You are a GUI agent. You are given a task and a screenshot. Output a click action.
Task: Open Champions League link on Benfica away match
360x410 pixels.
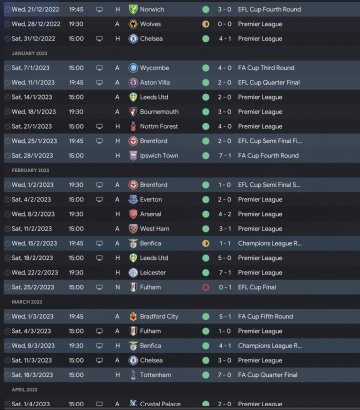tap(270, 243)
